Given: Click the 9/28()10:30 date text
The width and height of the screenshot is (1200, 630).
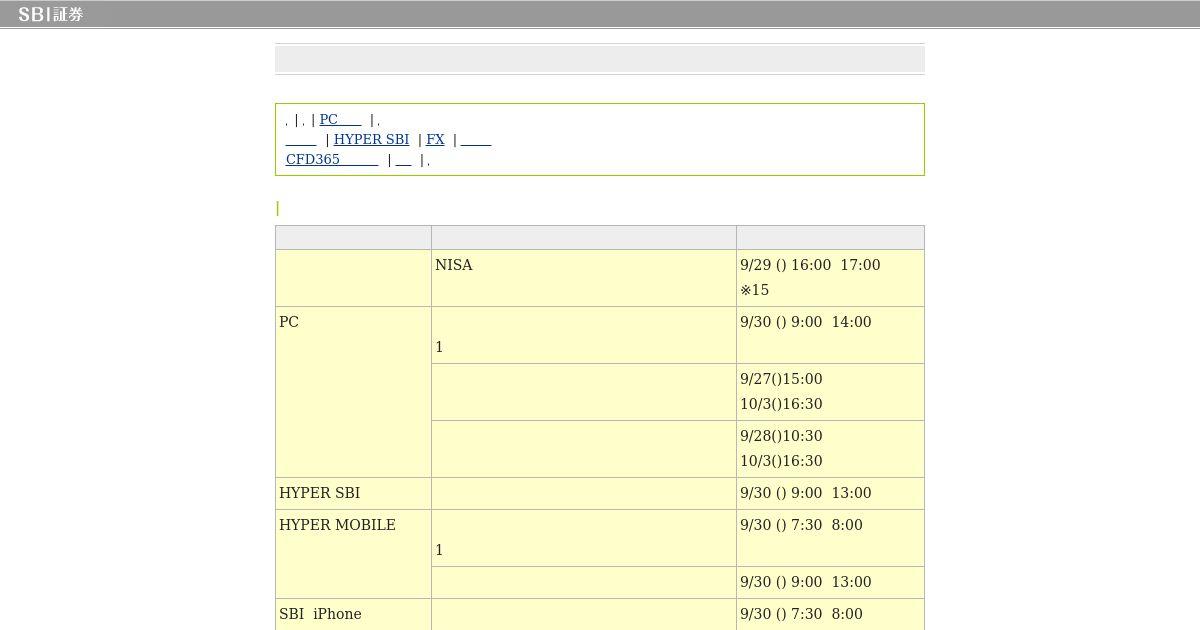Looking at the screenshot, I should pyautogui.click(x=781, y=436).
